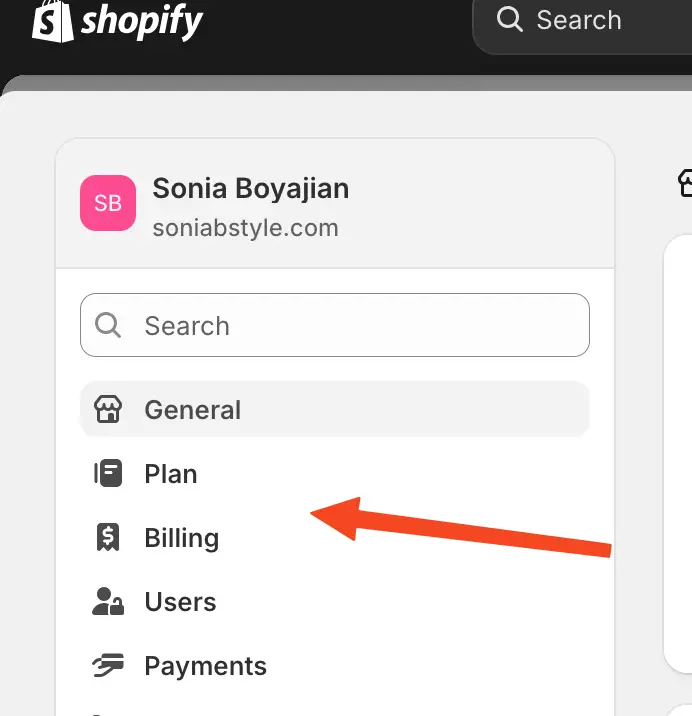Go to the Billing settings label
This screenshot has height=716, width=692.
point(182,538)
